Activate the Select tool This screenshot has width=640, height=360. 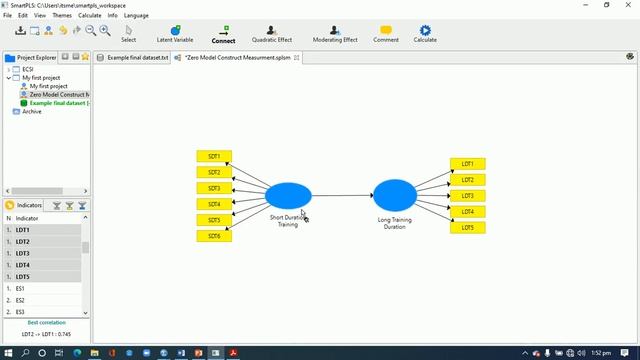128,34
